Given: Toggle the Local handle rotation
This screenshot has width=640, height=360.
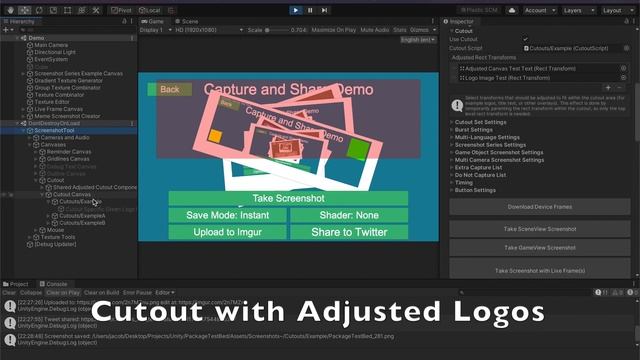Looking at the screenshot, I should point(149,10).
